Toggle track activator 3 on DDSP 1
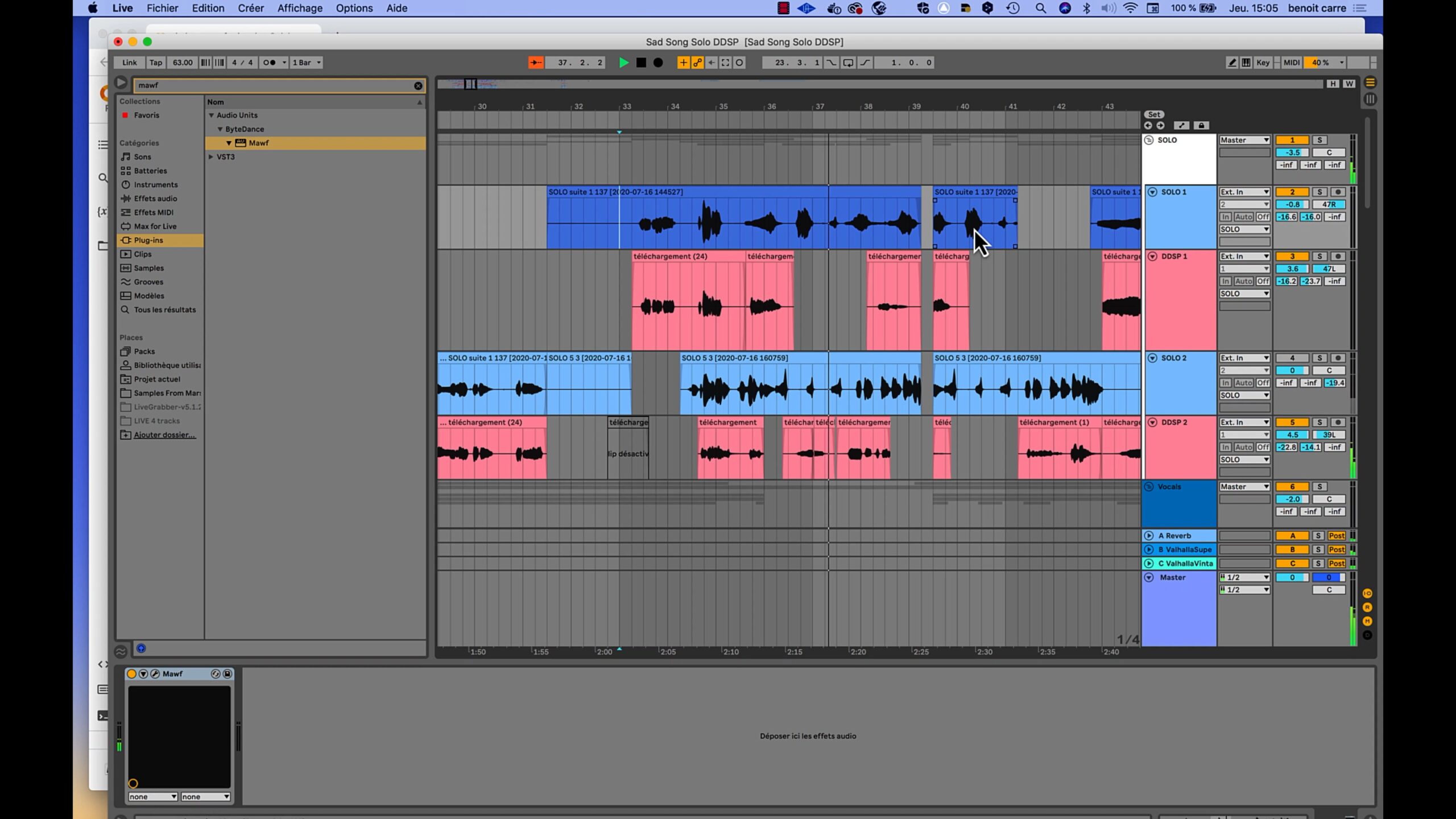 click(x=1292, y=257)
